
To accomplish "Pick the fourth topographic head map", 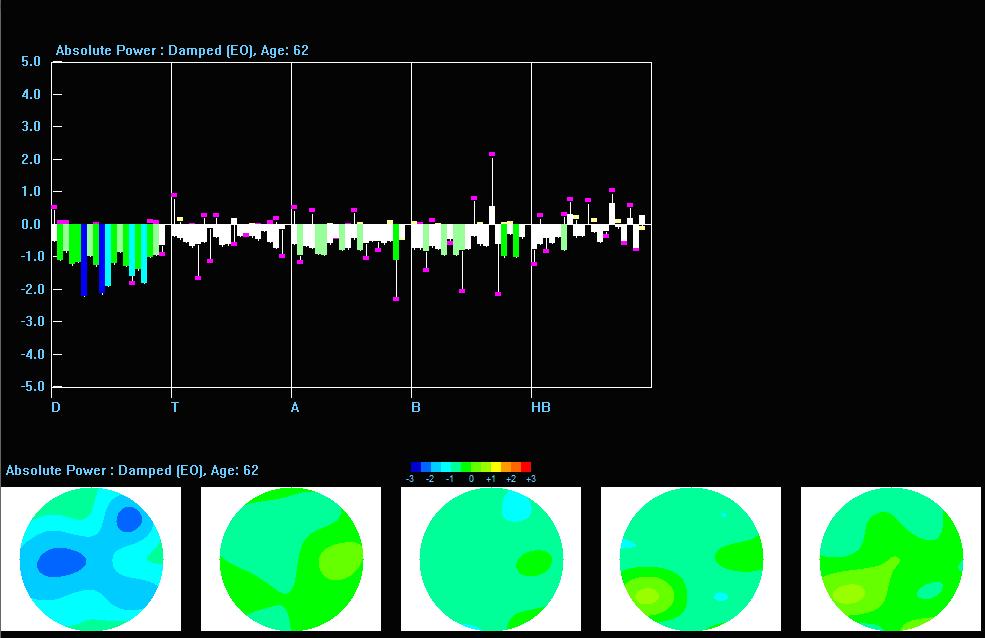I will 691,559.
